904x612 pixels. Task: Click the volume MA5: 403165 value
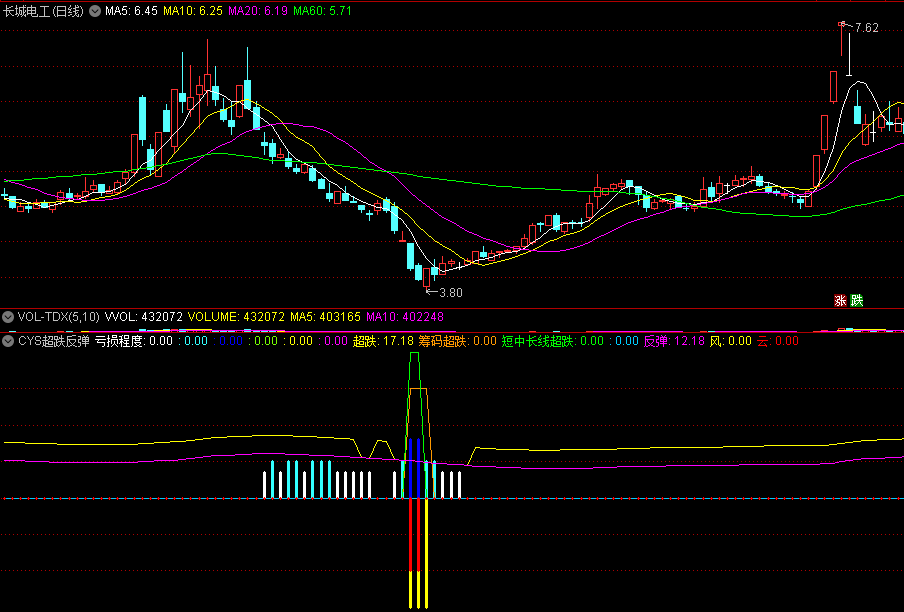[325, 317]
